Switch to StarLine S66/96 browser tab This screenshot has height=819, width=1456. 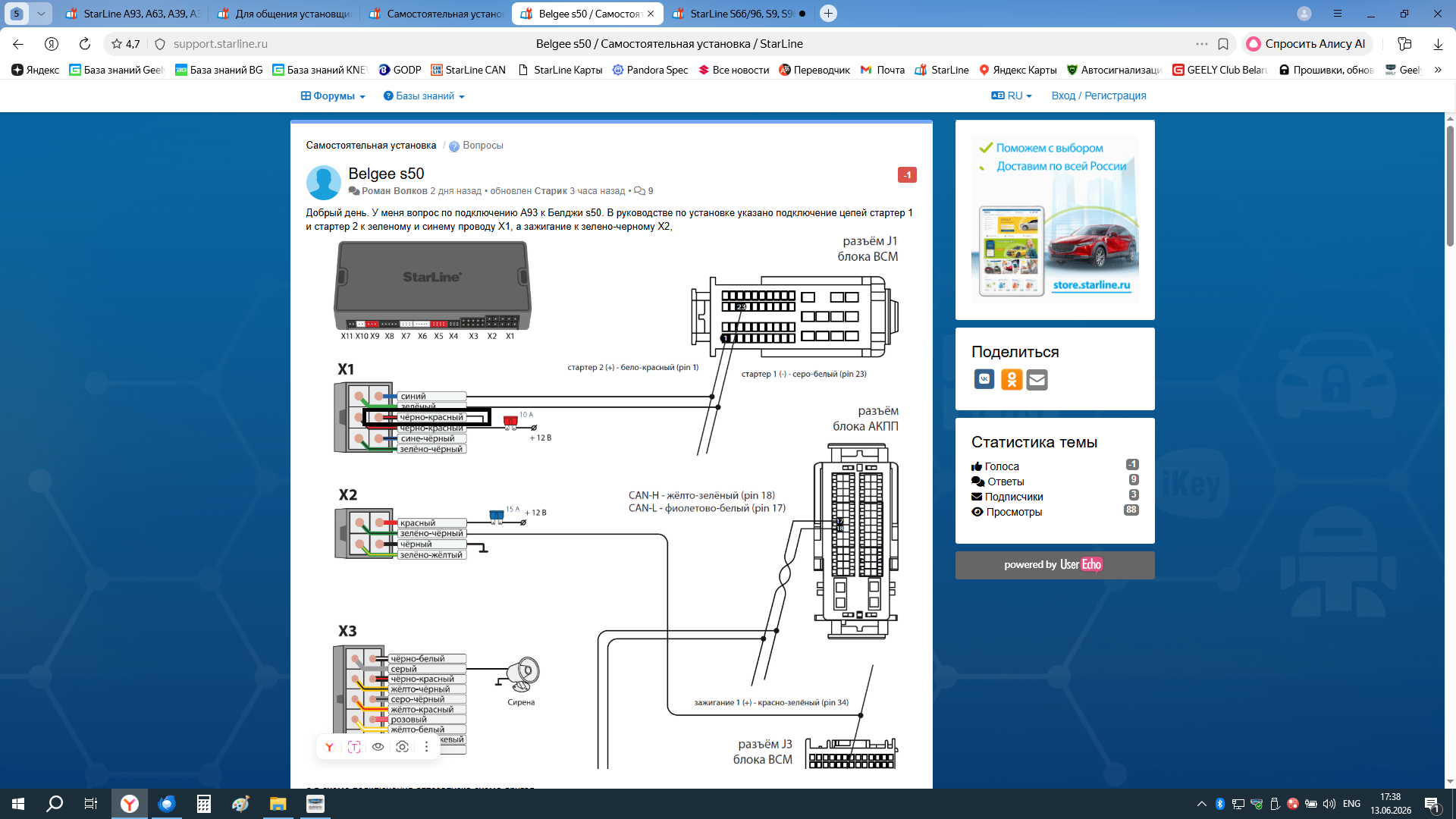tap(739, 14)
